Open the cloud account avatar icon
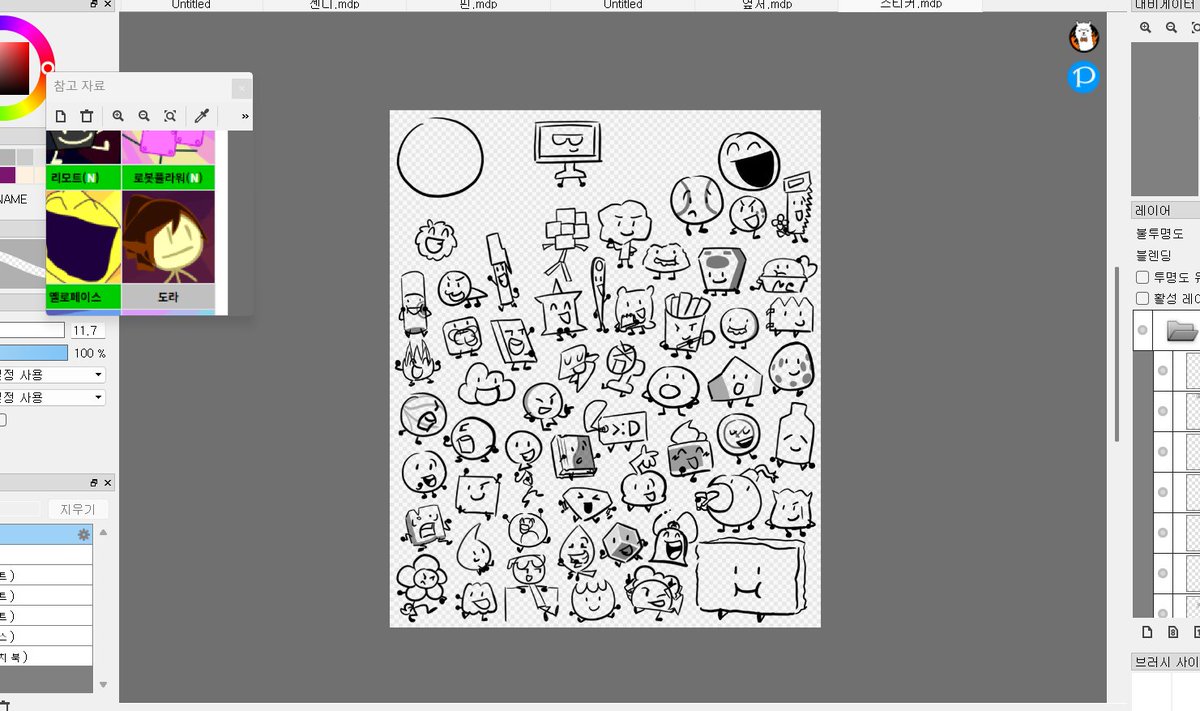The width and height of the screenshot is (1200, 711). tap(1083, 38)
